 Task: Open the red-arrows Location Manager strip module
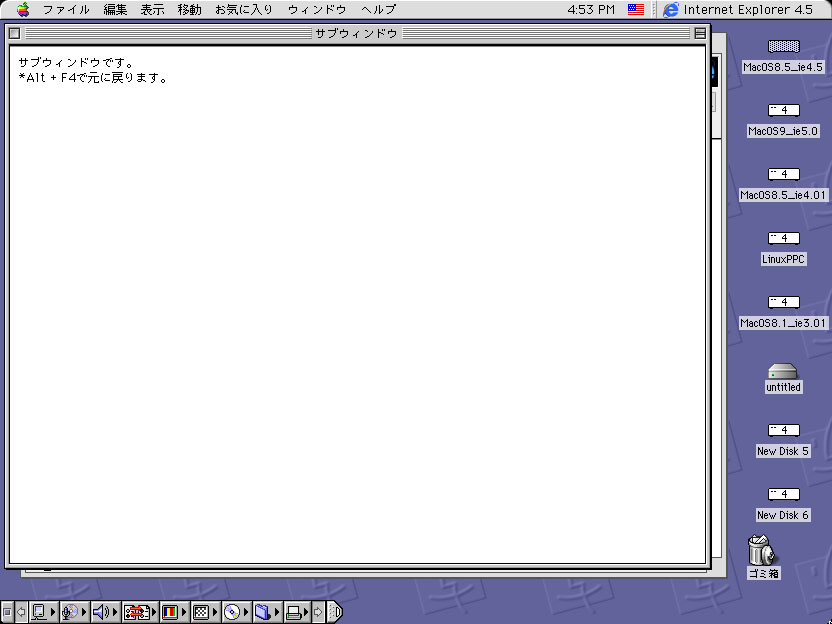click(140, 612)
